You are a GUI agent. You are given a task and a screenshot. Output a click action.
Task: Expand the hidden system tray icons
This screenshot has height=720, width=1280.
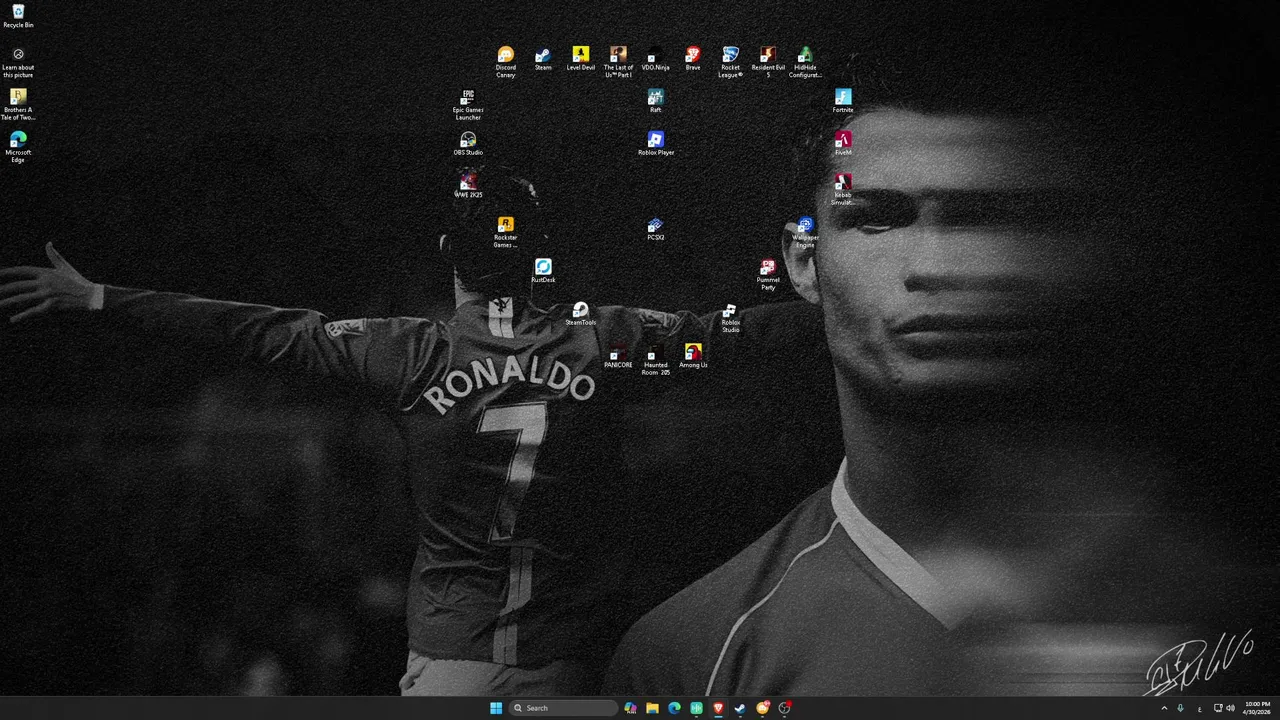(1164, 708)
